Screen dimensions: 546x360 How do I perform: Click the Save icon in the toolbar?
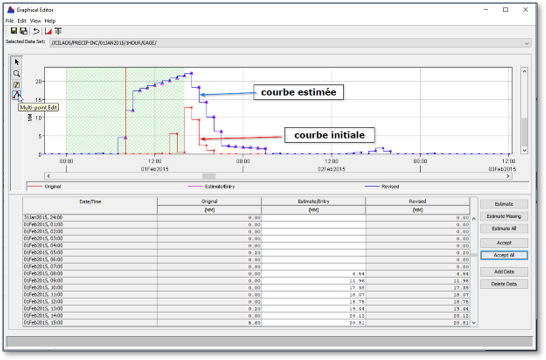click(14, 31)
